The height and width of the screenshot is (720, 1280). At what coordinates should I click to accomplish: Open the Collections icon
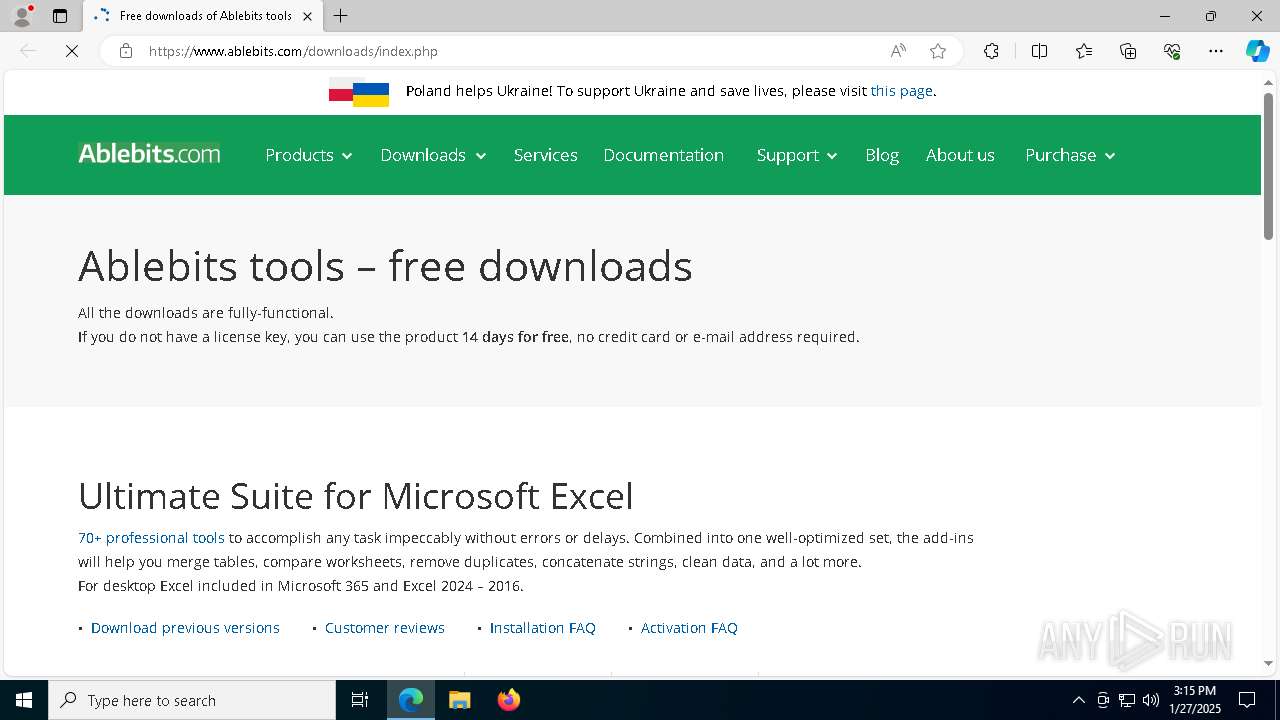[1128, 51]
